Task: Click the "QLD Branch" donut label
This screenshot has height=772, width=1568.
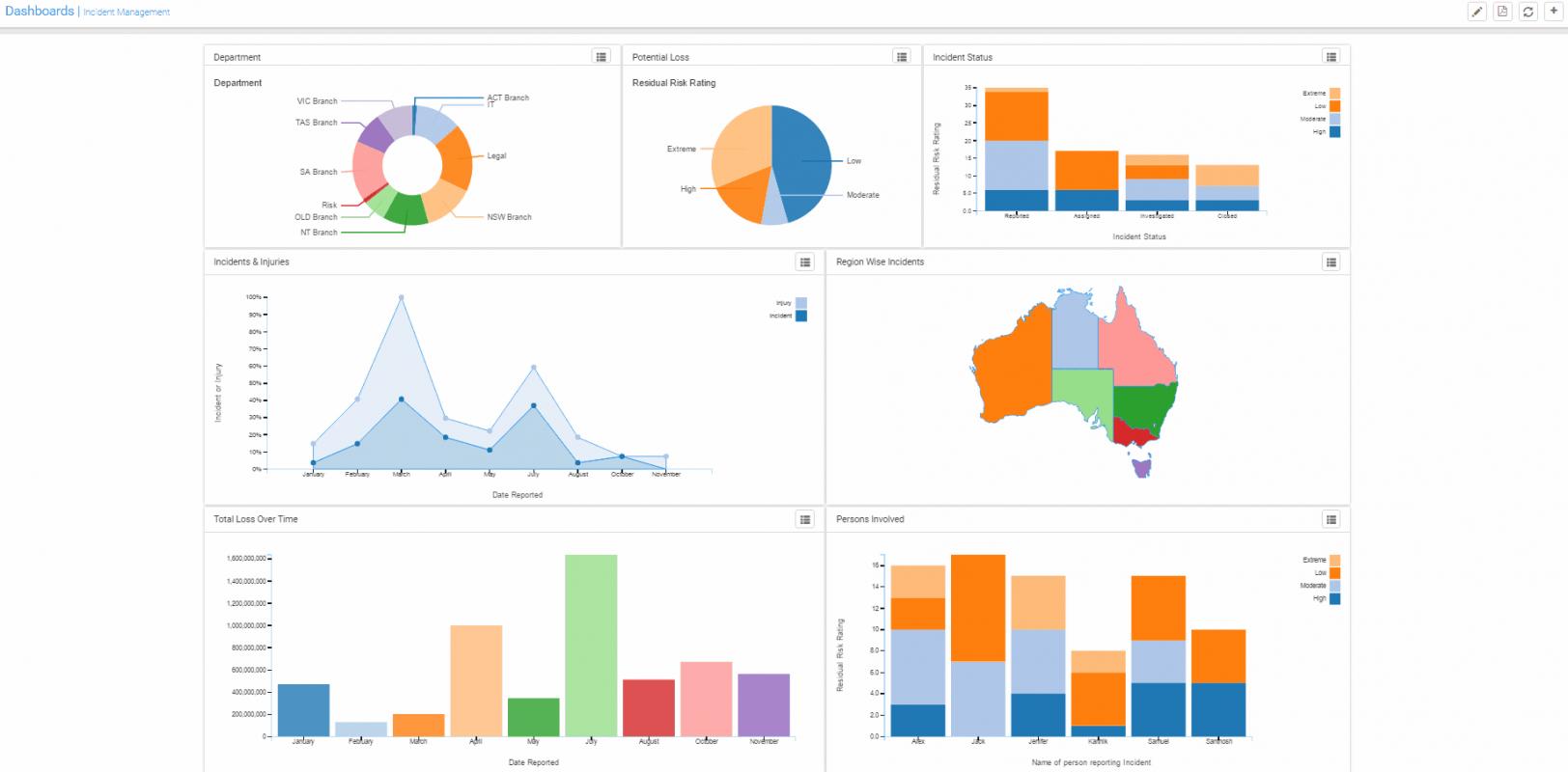Action: click(x=316, y=217)
